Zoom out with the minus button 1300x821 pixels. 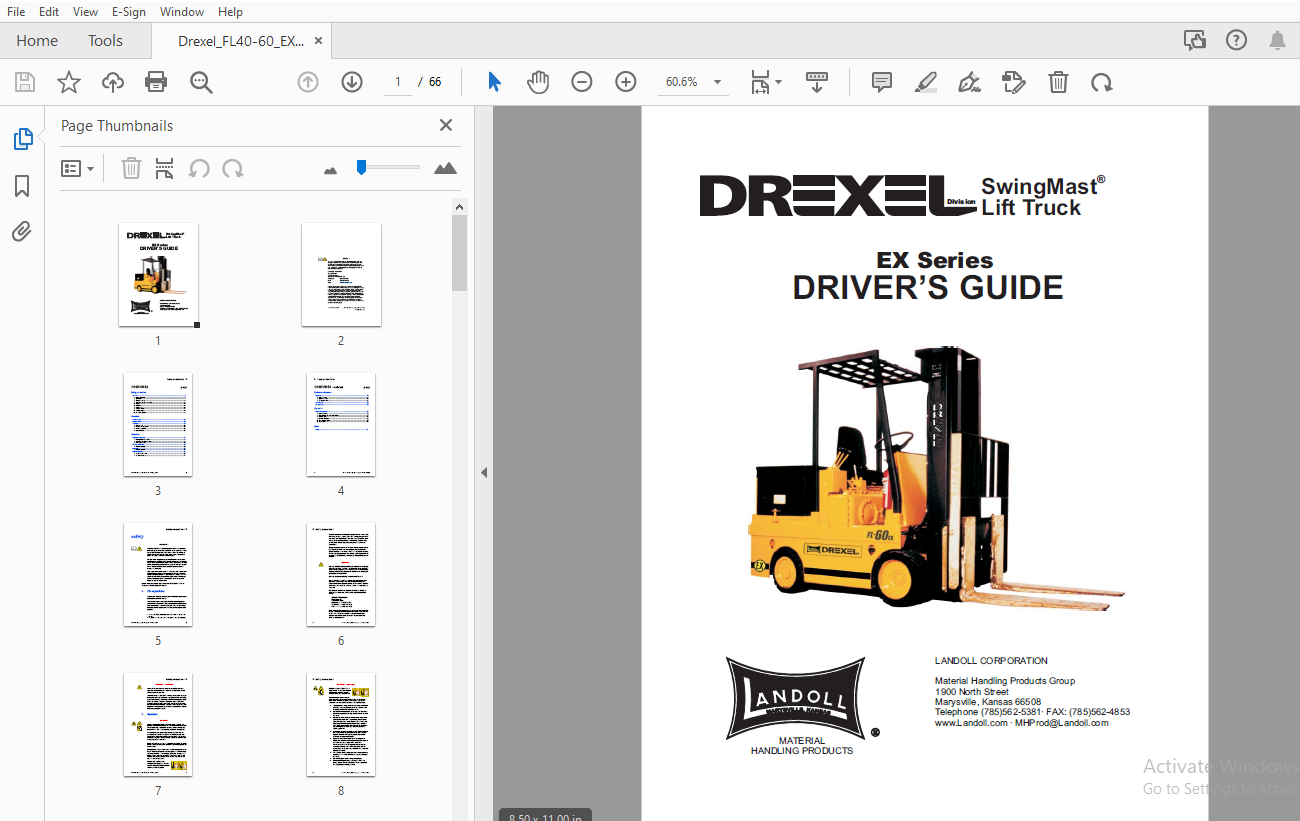click(582, 82)
